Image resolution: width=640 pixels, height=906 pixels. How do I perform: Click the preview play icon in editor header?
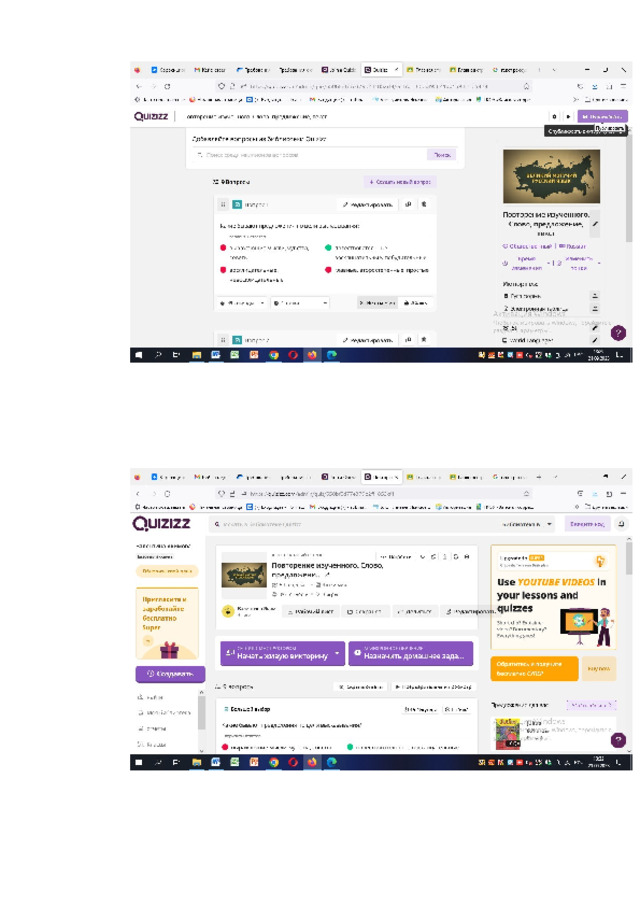click(x=568, y=117)
